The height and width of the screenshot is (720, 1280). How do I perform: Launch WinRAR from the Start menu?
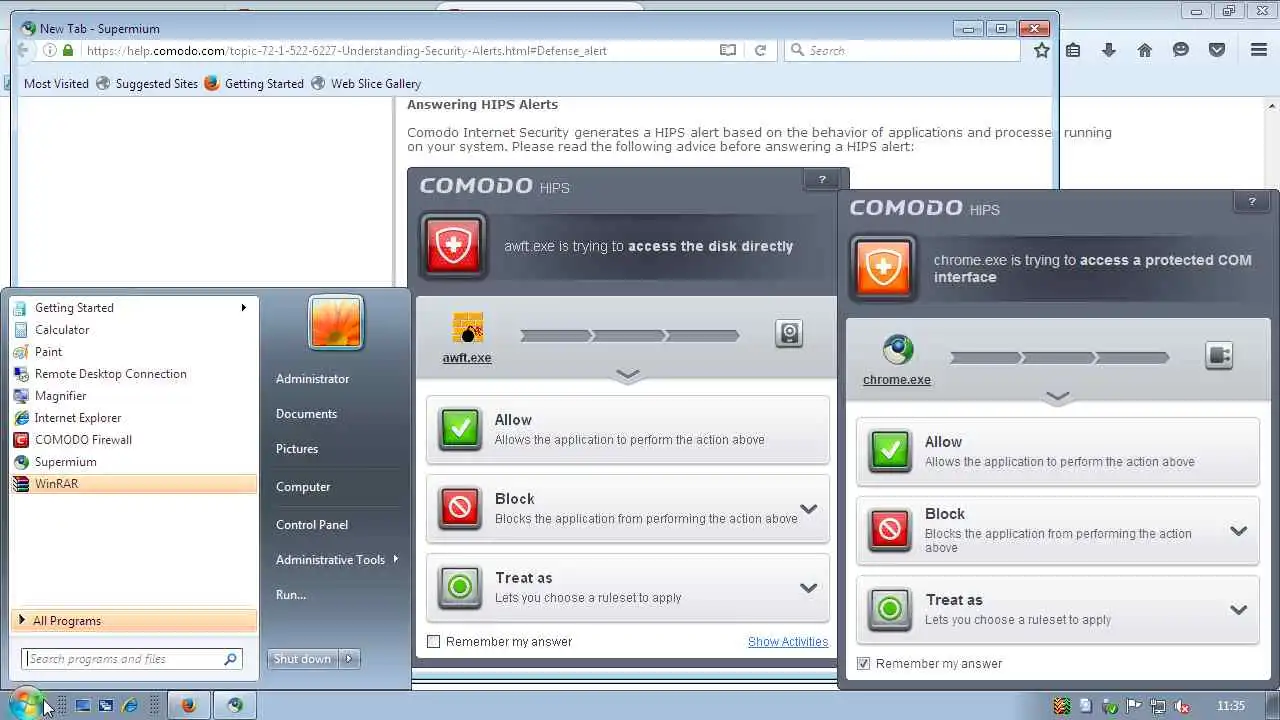click(x=134, y=484)
